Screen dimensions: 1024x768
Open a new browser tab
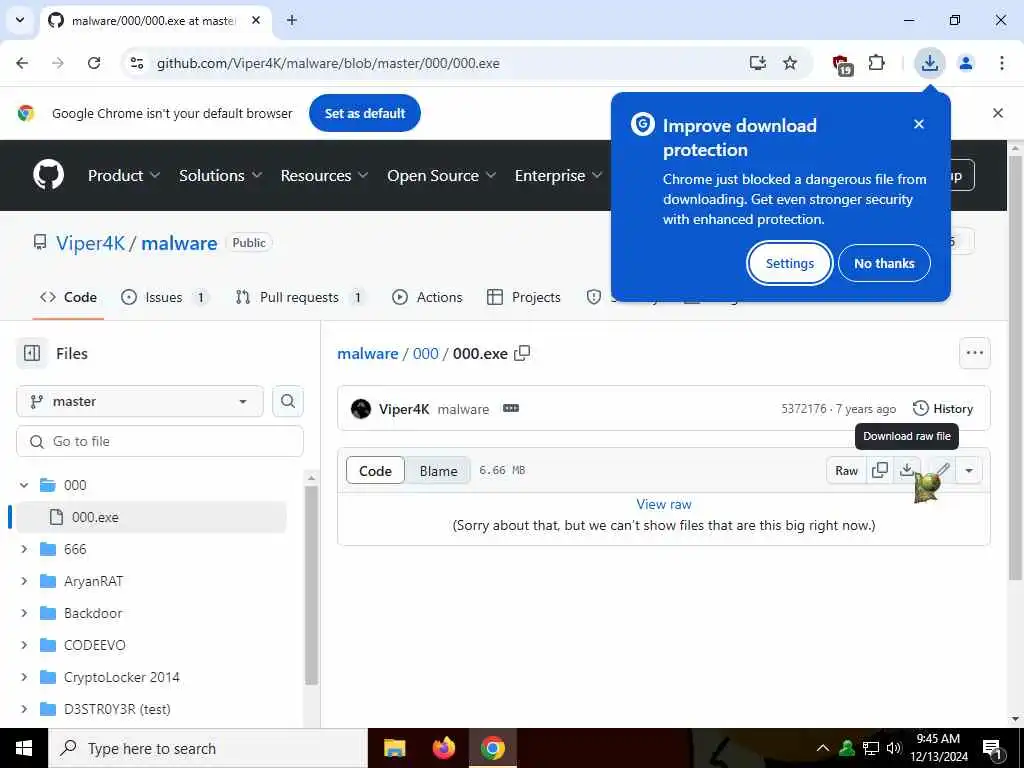click(292, 20)
